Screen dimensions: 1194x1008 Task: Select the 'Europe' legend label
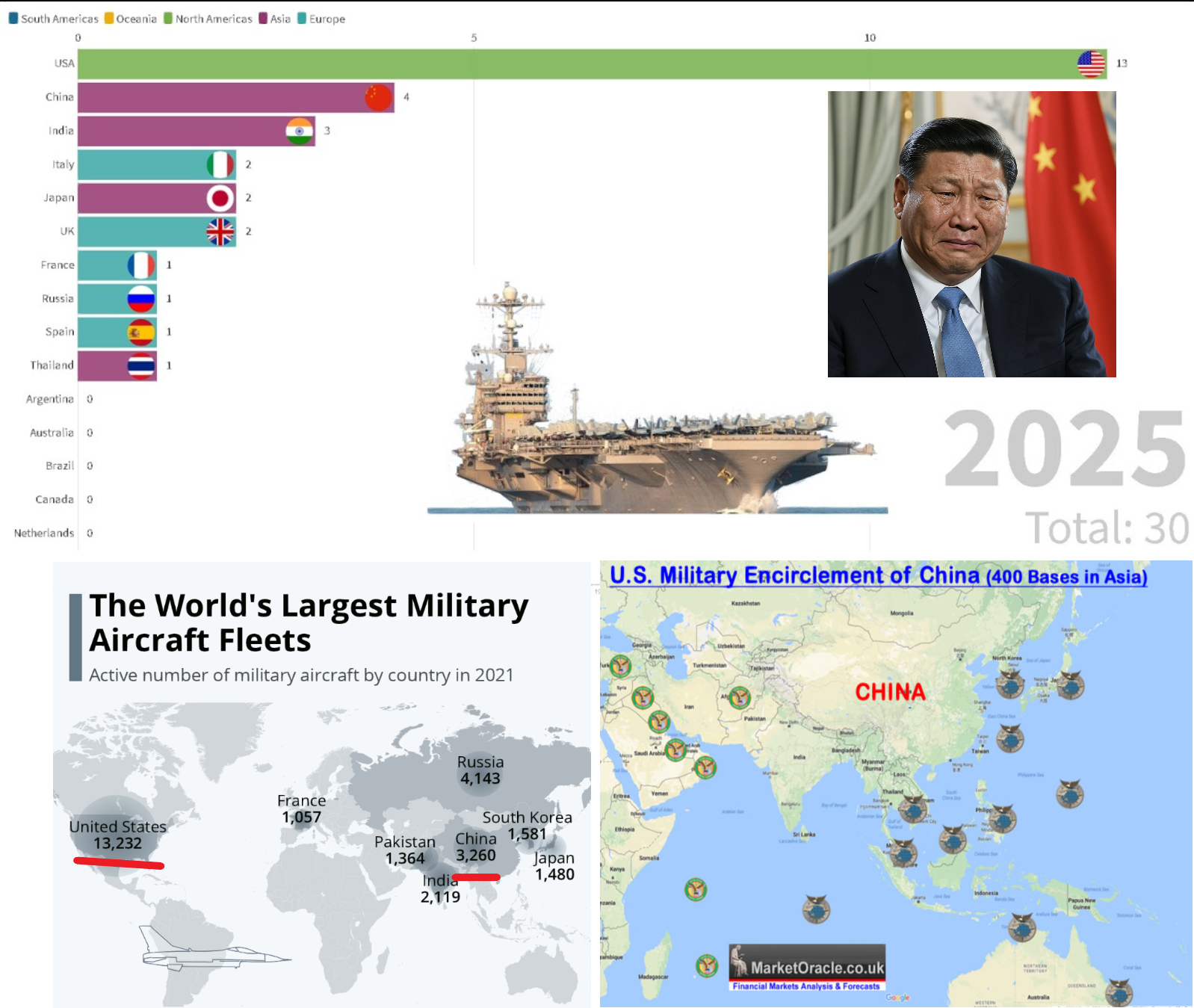[327, 19]
